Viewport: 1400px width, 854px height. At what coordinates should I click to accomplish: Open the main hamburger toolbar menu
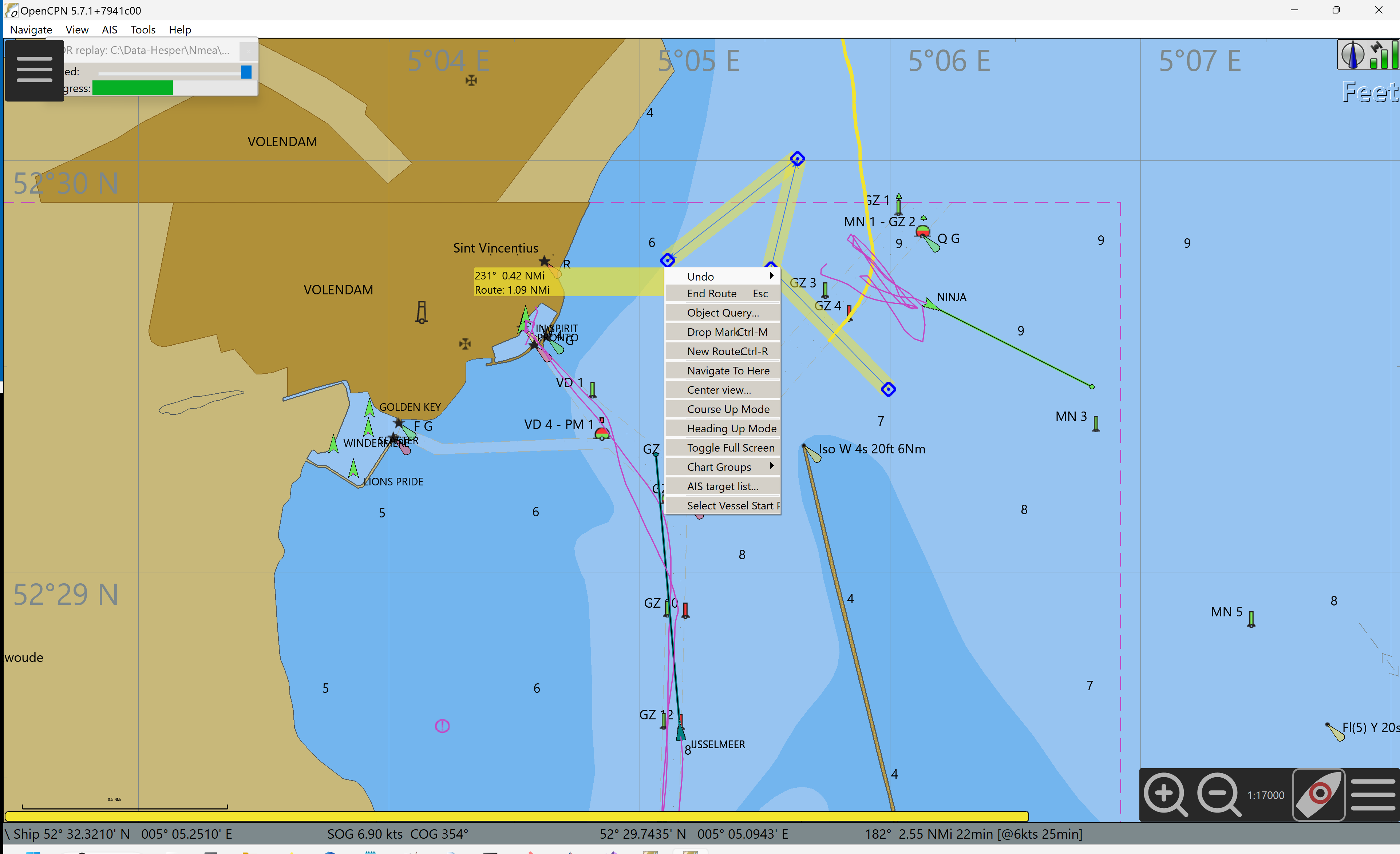[x=34, y=70]
